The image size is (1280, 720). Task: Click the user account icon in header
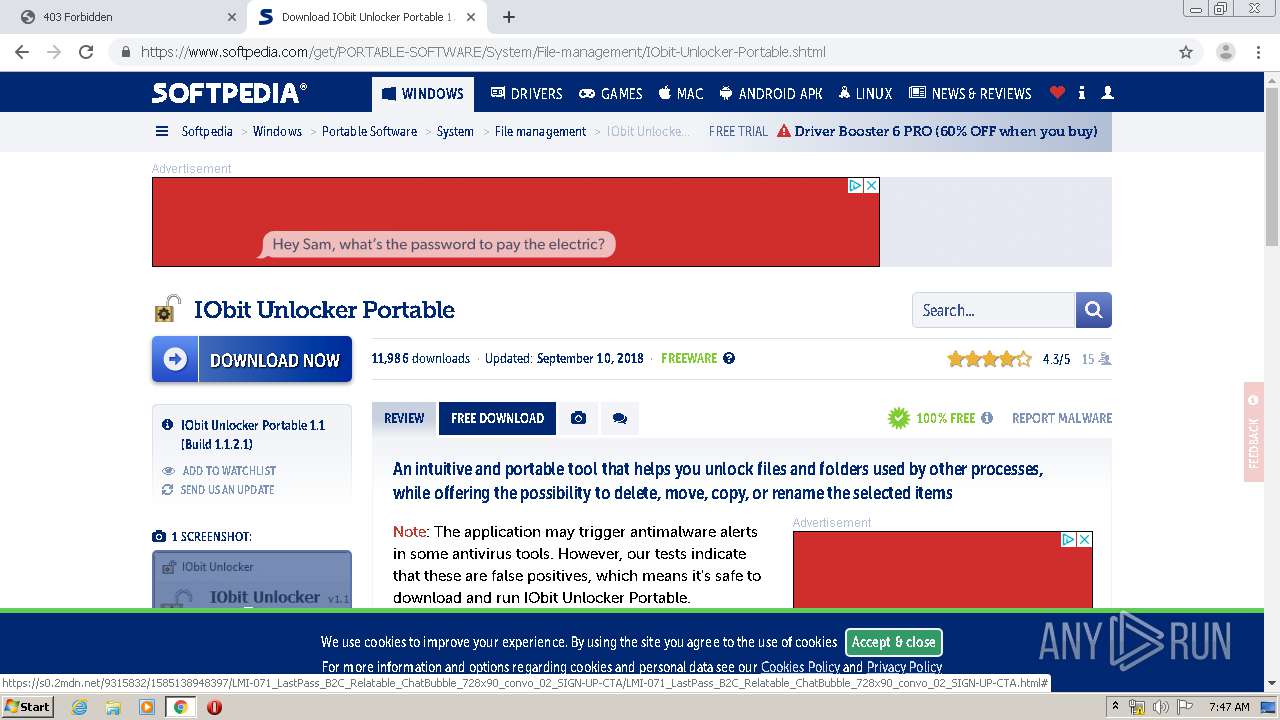pyautogui.click(x=1107, y=93)
